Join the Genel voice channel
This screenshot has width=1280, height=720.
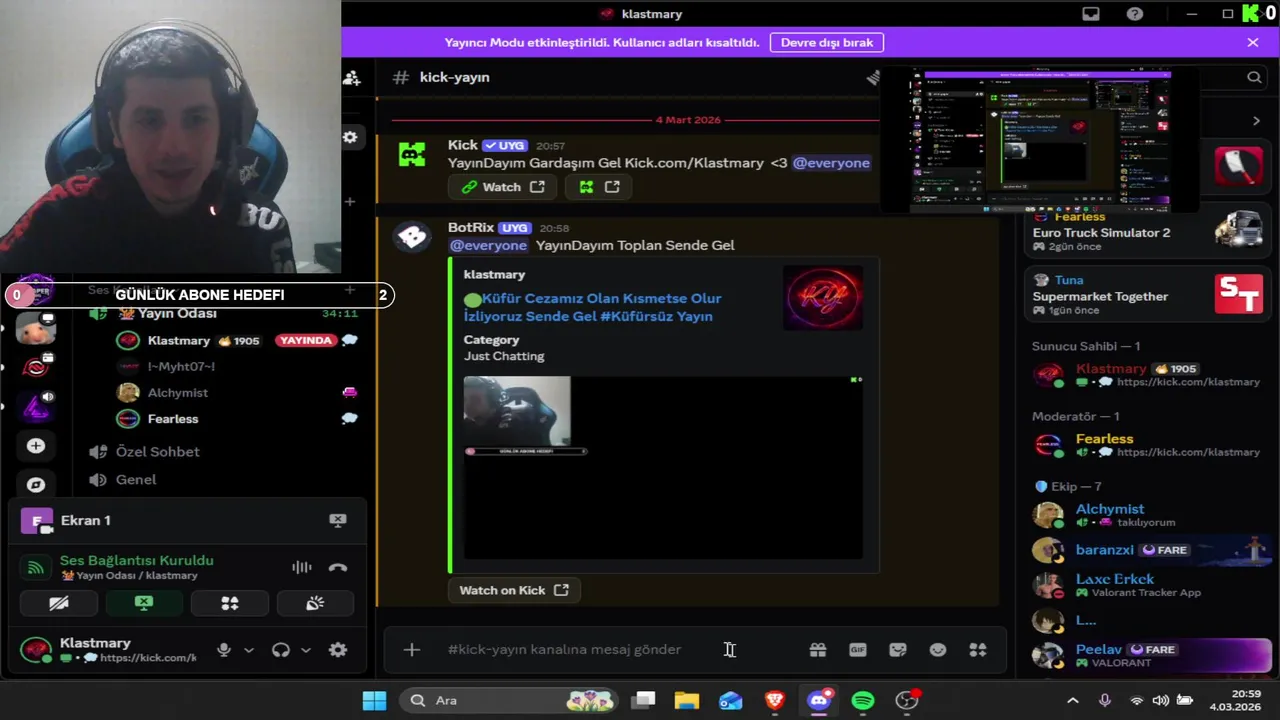pyautogui.click(x=136, y=479)
